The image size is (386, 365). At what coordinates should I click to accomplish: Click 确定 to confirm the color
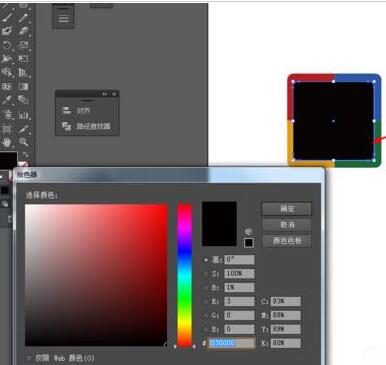[x=287, y=209]
